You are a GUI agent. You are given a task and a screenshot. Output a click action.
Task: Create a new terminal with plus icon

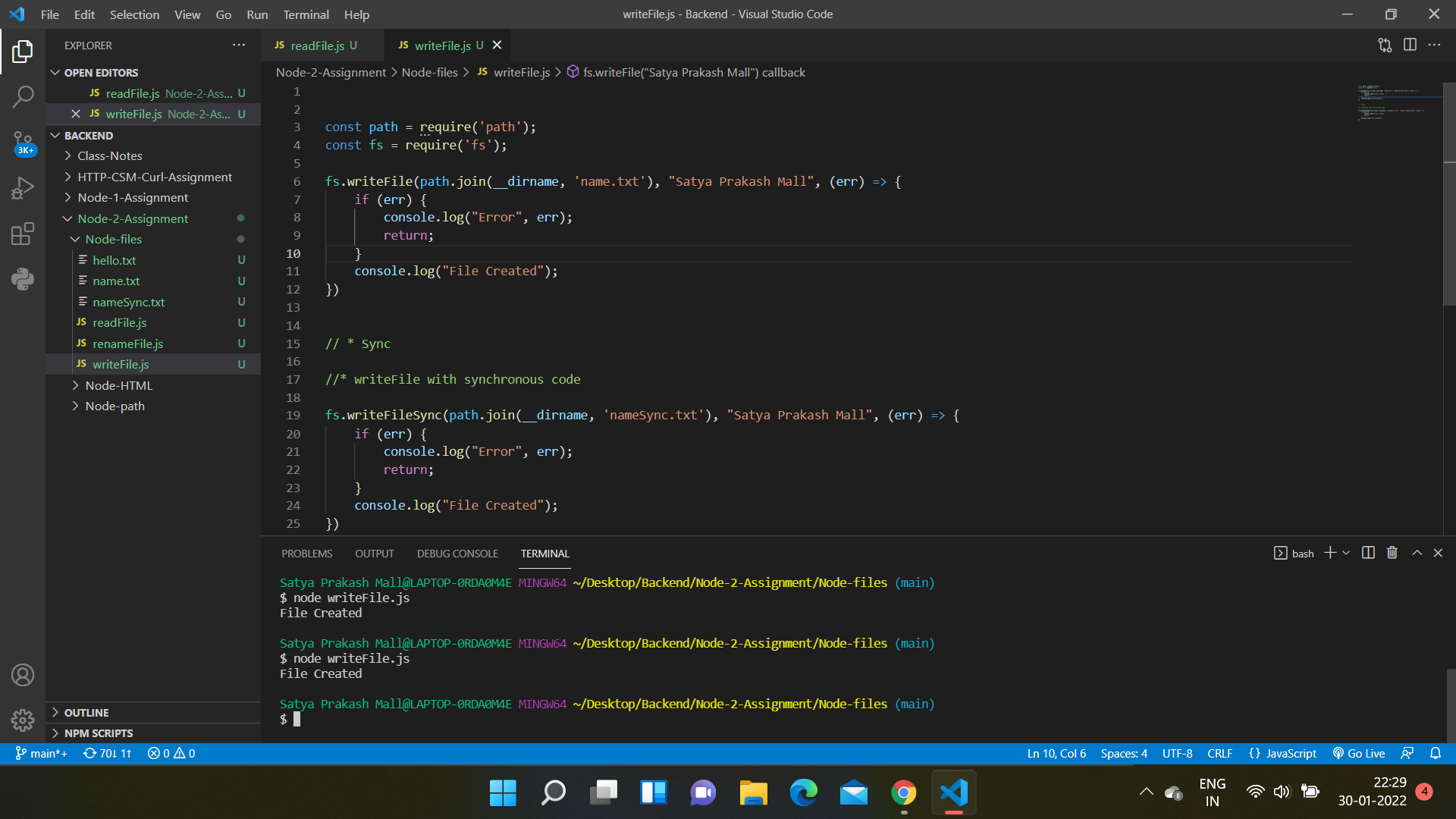pyautogui.click(x=1330, y=553)
